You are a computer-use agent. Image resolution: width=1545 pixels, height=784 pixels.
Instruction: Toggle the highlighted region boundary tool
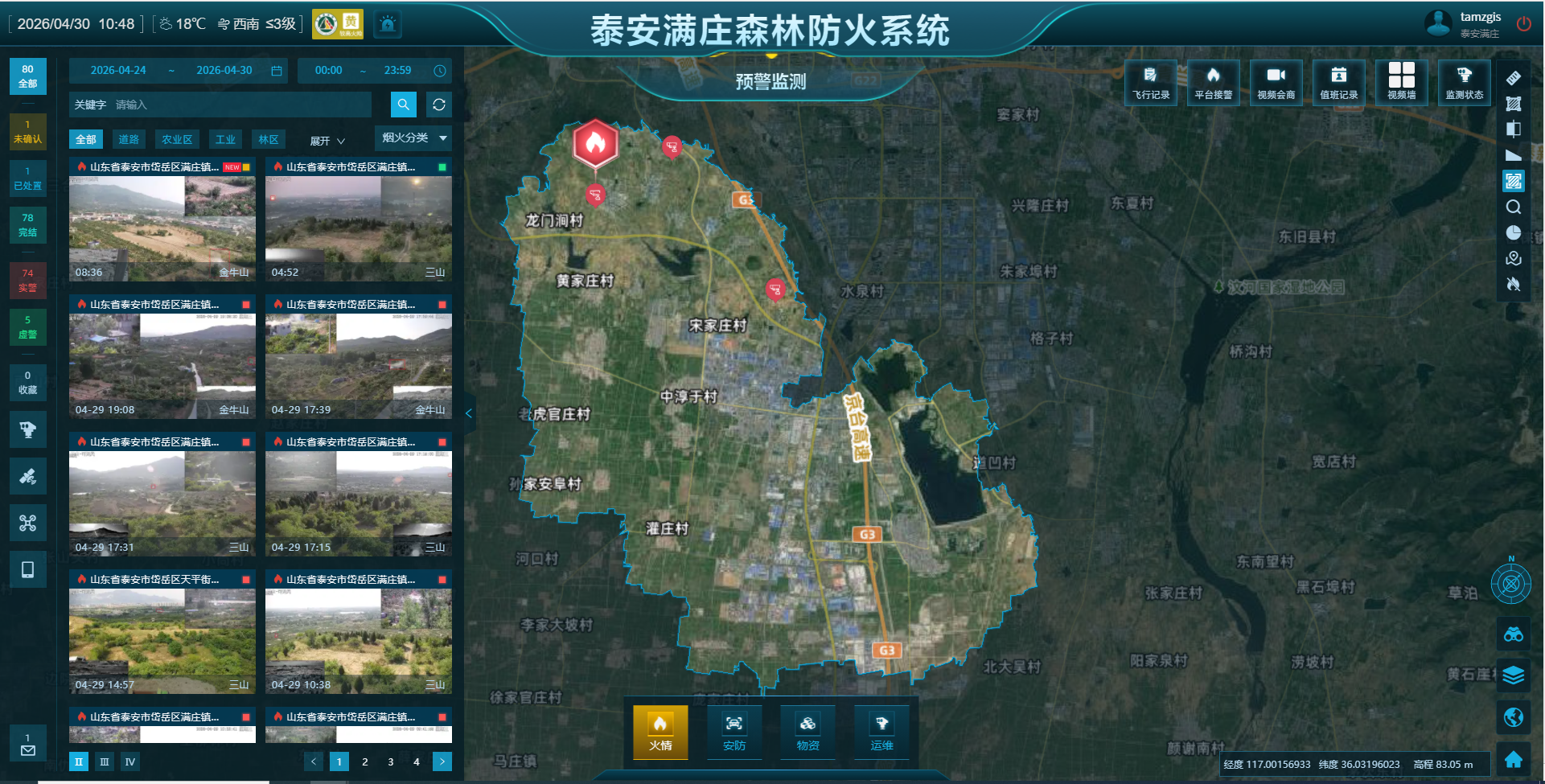coord(1513,181)
